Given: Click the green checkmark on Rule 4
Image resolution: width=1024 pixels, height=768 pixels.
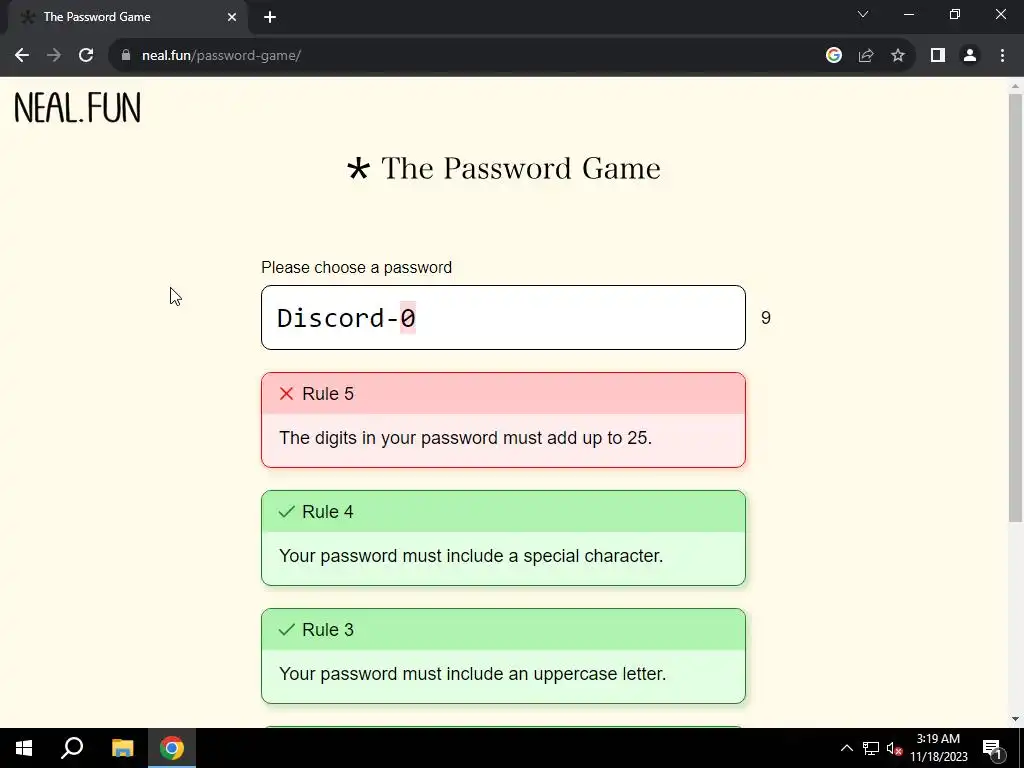Looking at the screenshot, I should [x=286, y=511].
